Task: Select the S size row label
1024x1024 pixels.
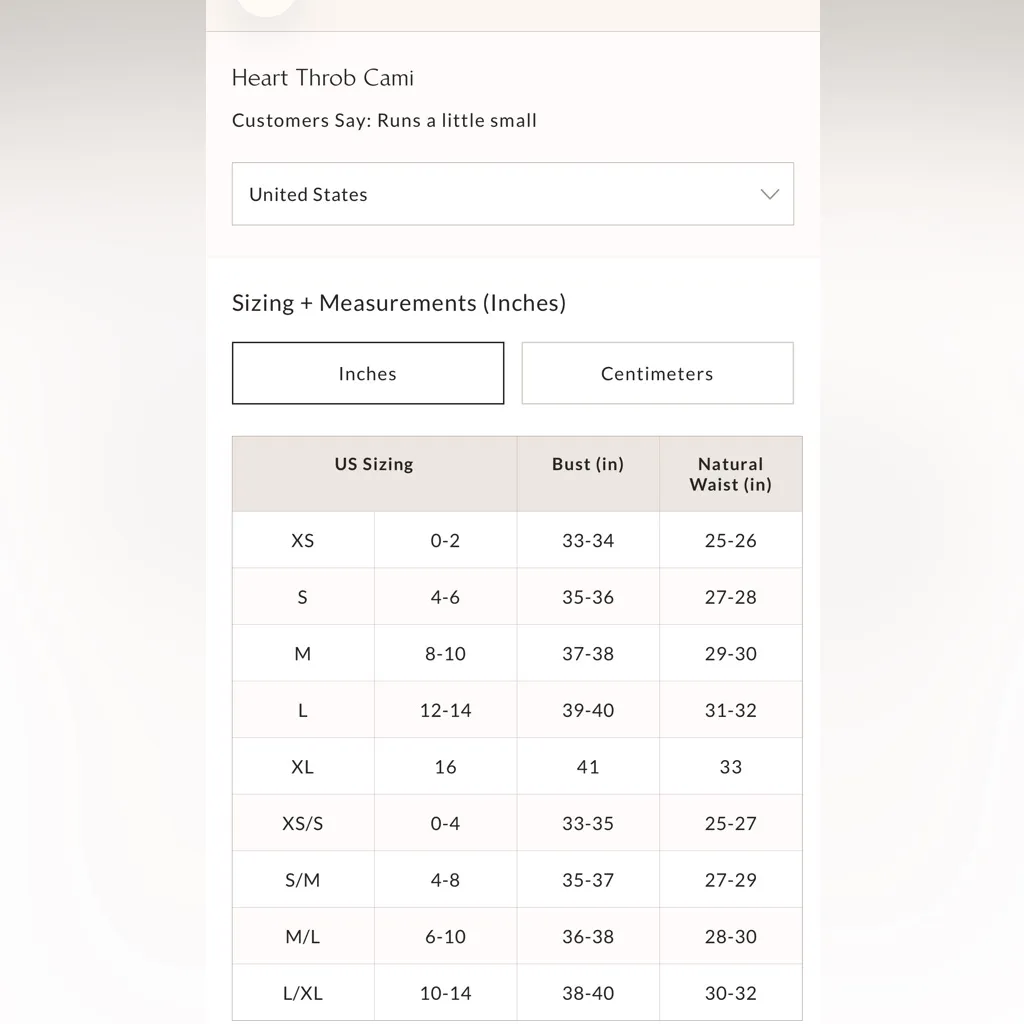Action: pyautogui.click(x=303, y=597)
